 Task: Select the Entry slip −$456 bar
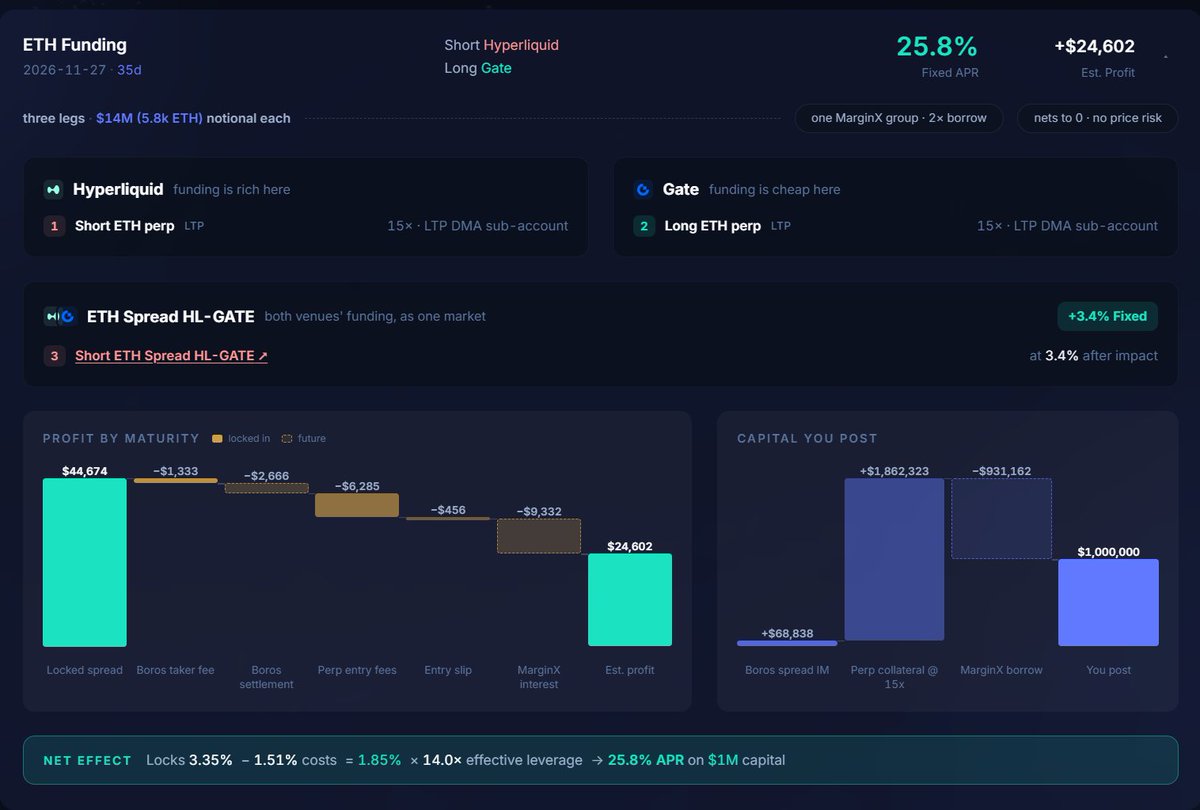448,518
